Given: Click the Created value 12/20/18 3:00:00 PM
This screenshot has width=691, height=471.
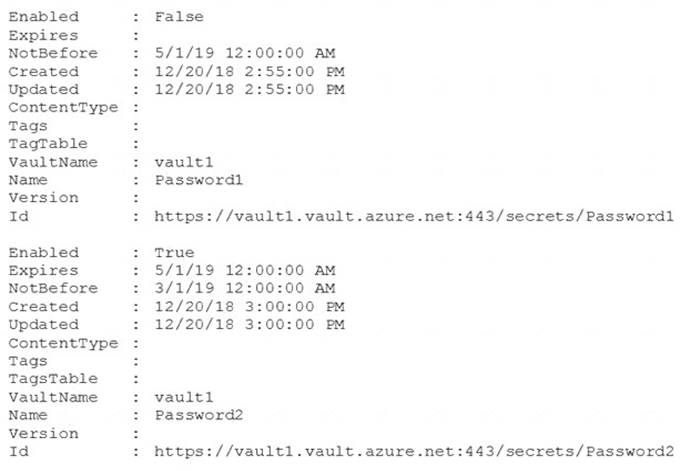Looking at the screenshot, I should 250,307.
